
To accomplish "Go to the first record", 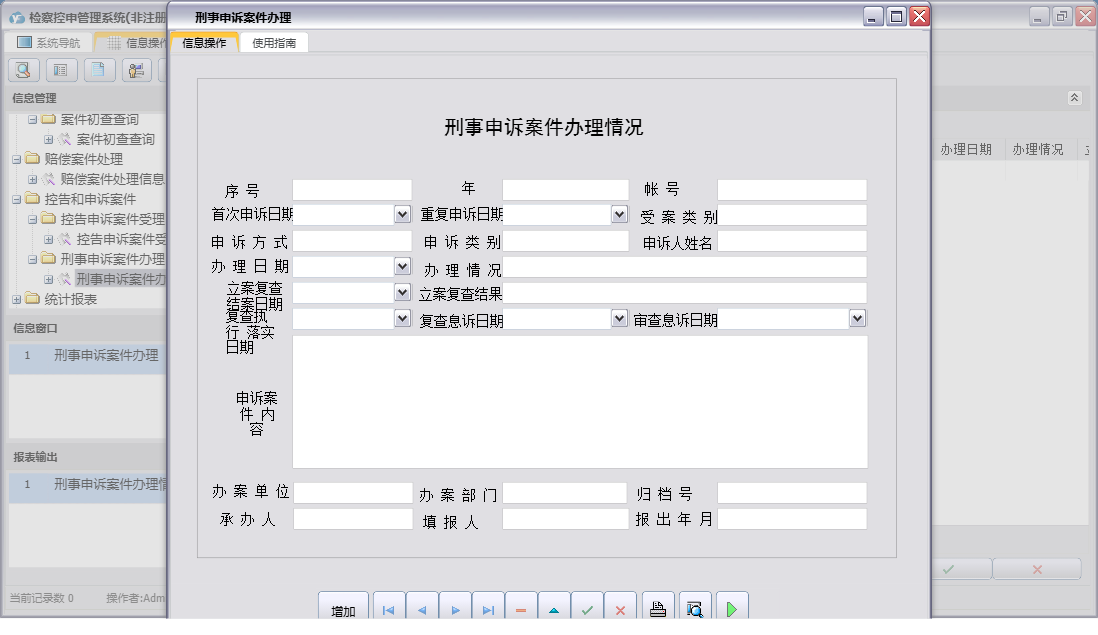I will coord(388,609).
